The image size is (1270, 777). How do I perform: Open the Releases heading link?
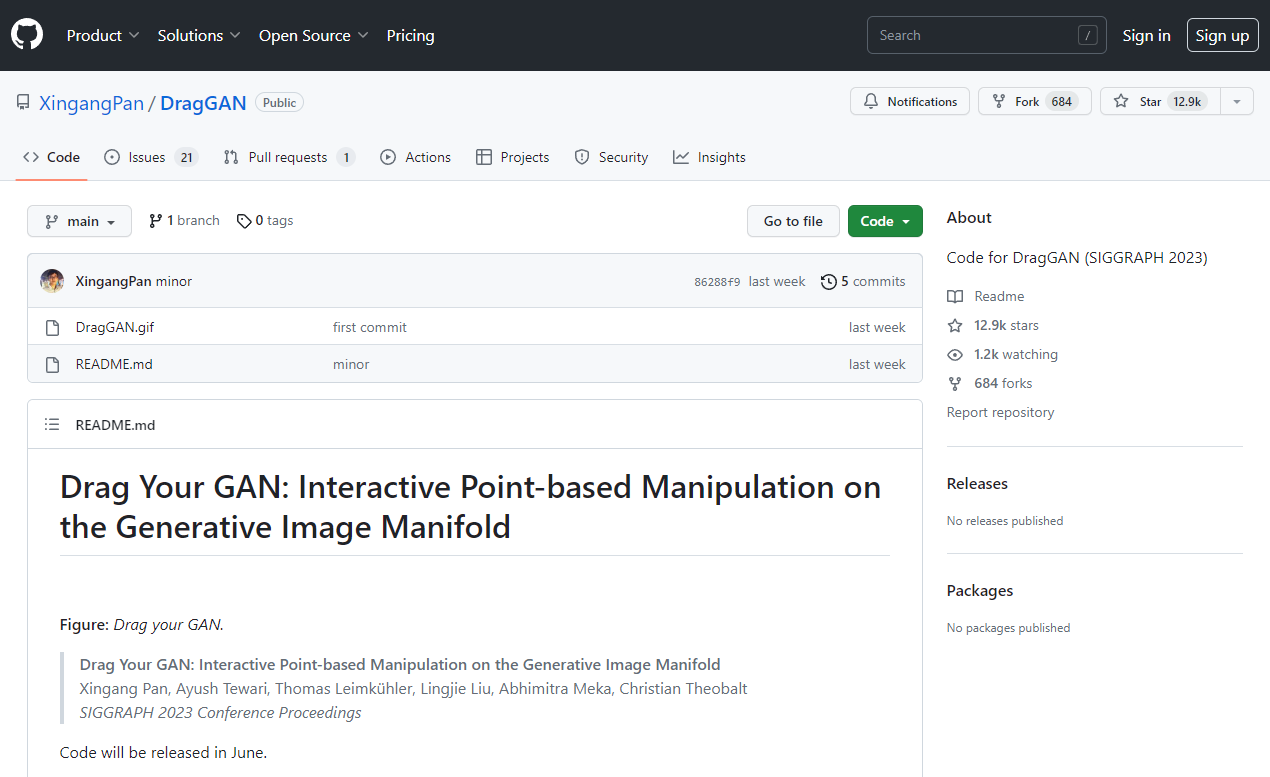[977, 484]
